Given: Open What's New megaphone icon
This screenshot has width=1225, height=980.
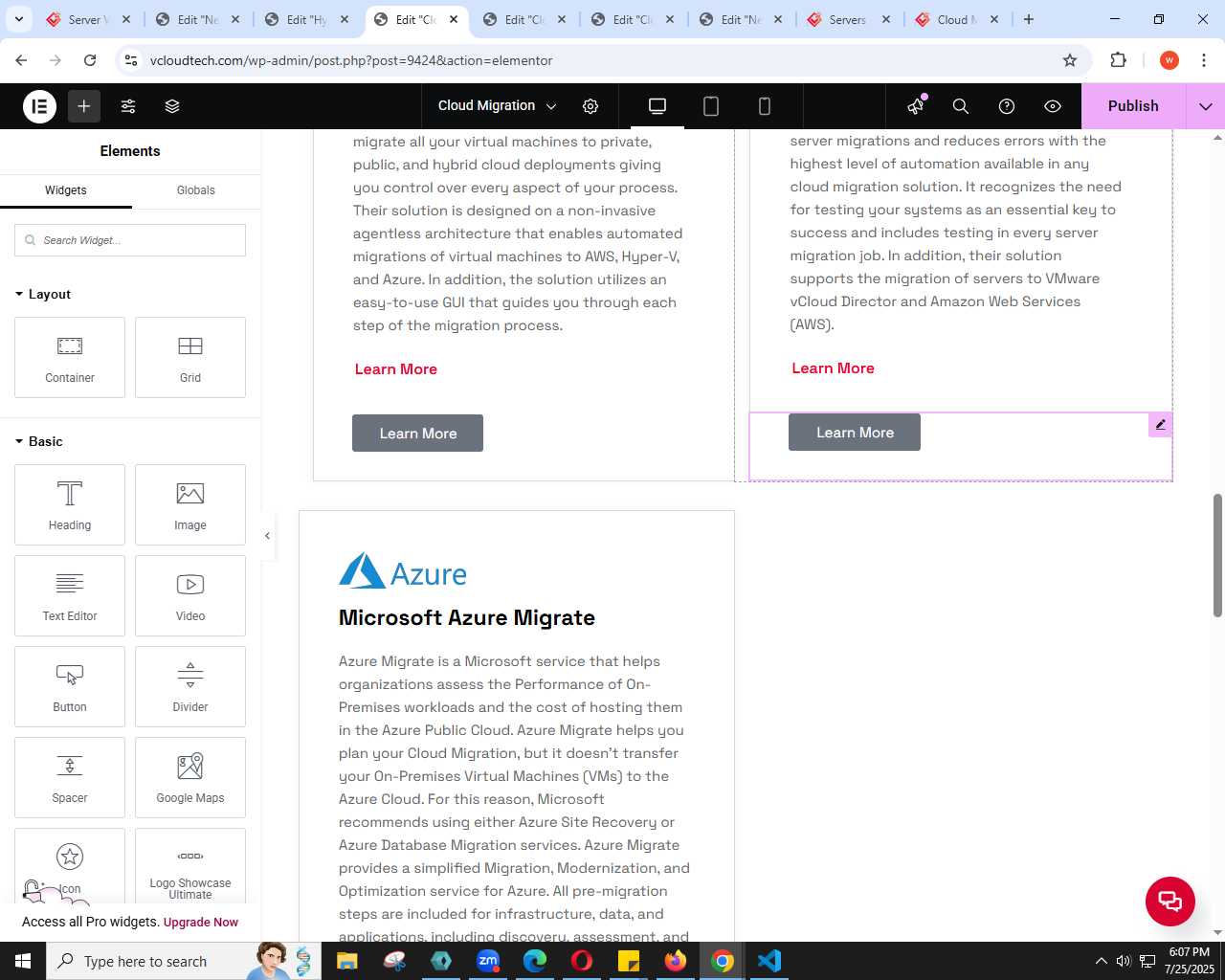Looking at the screenshot, I should coord(916,106).
